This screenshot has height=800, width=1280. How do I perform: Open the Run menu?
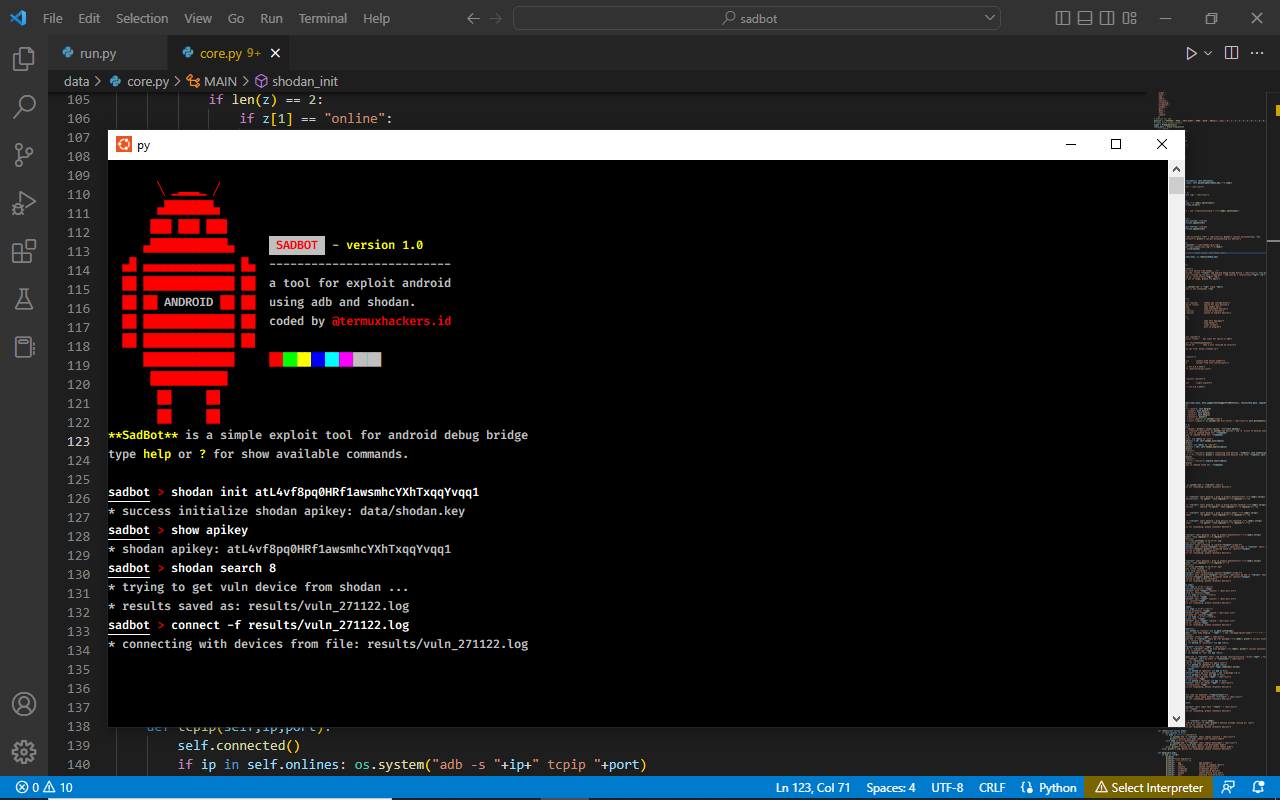[x=271, y=18]
